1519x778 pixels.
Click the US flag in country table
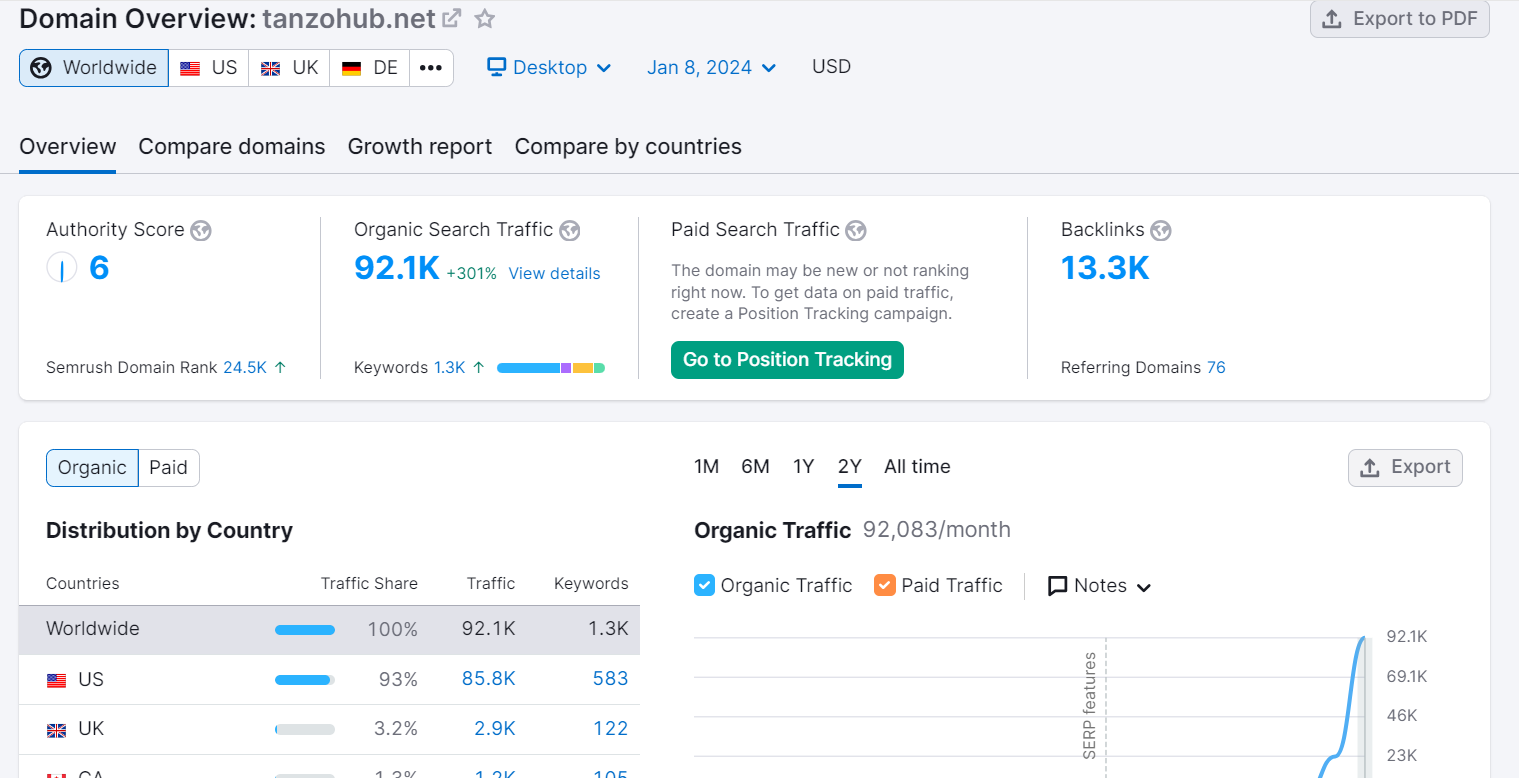pyautogui.click(x=57, y=680)
